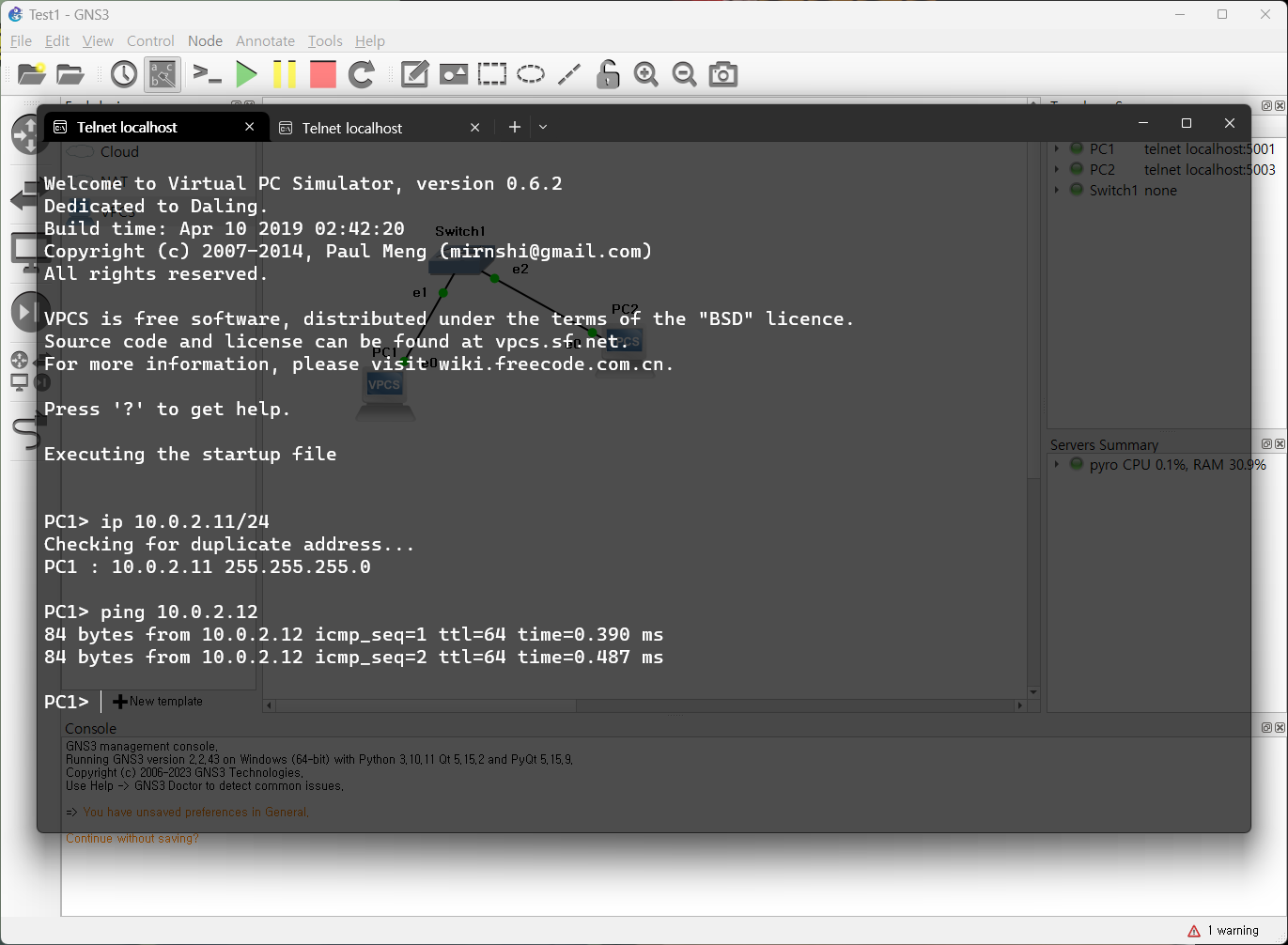Open the File menu
This screenshot has width=1288, height=945.
[x=21, y=40]
